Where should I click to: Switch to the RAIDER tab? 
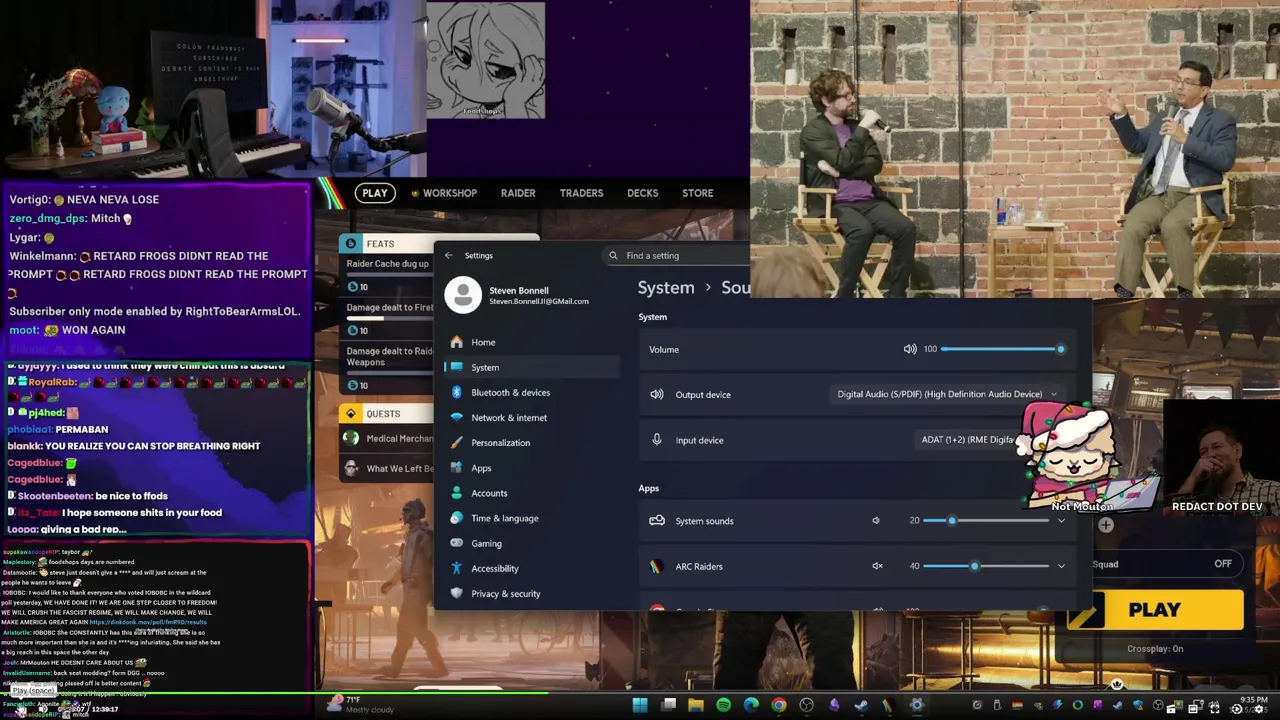pyautogui.click(x=518, y=193)
